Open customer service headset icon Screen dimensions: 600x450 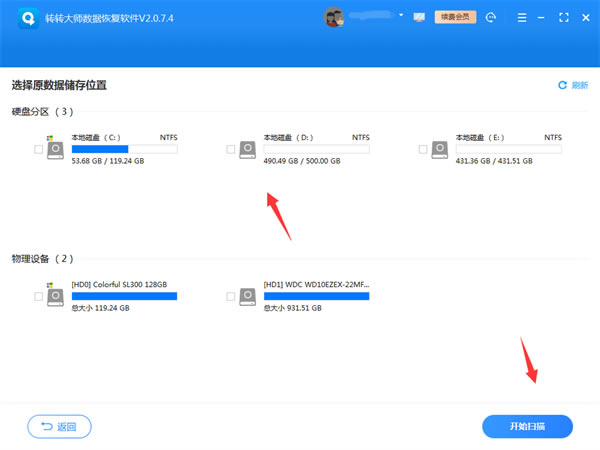pyautogui.click(x=492, y=17)
